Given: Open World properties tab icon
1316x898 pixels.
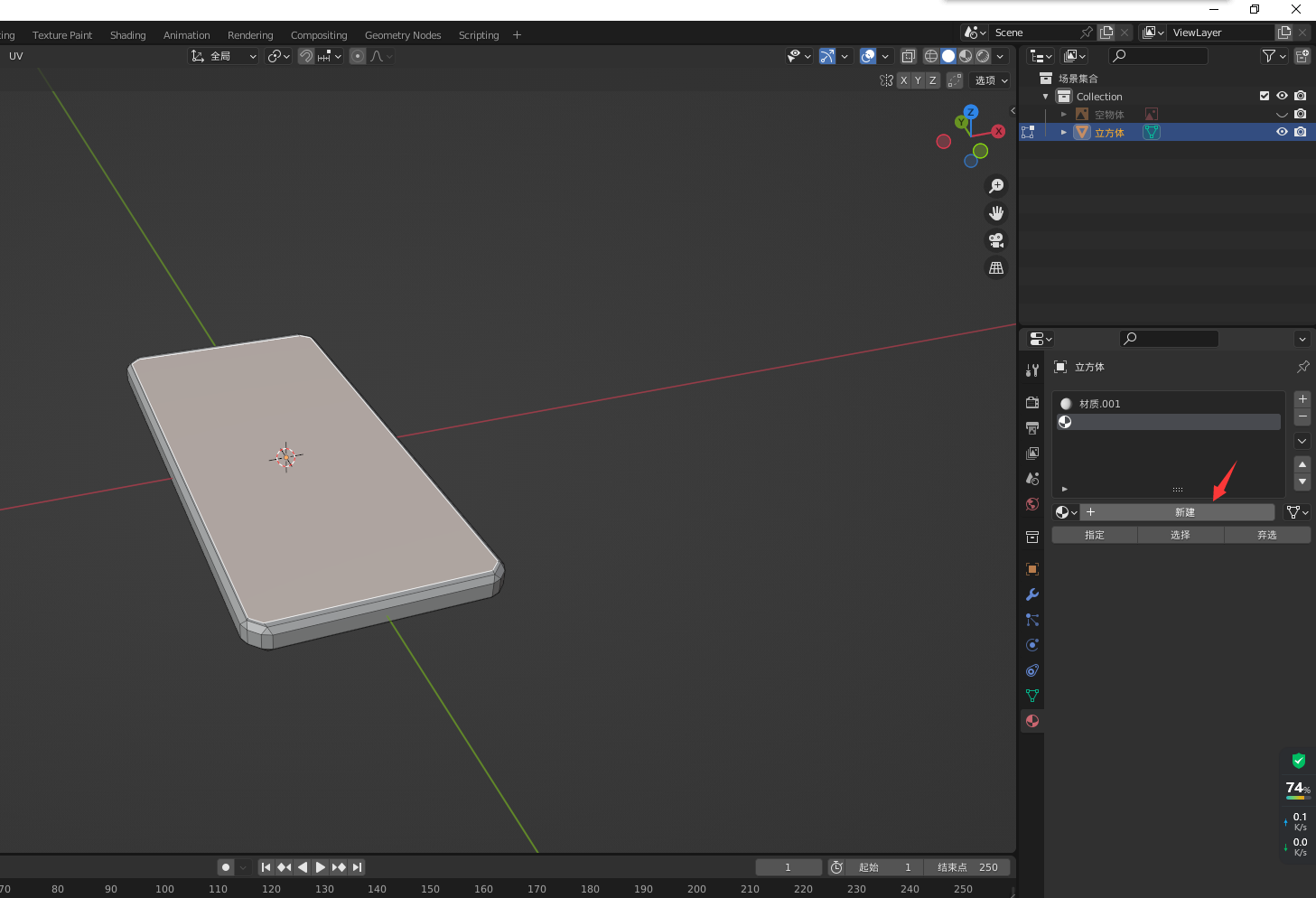Looking at the screenshot, I should [1032, 504].
